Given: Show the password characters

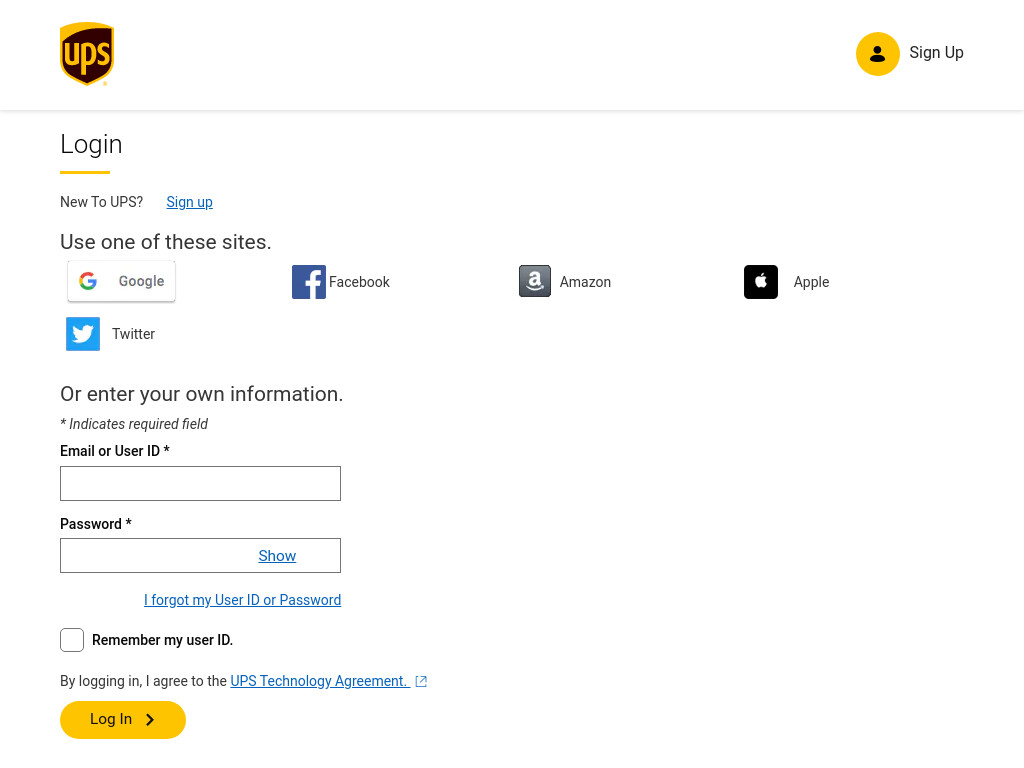Looking at the screenshot, I should coord(277,556).
